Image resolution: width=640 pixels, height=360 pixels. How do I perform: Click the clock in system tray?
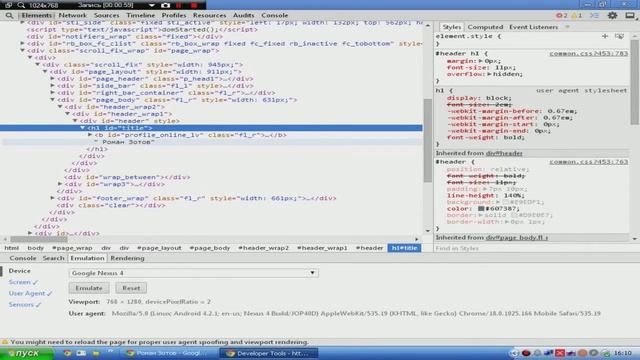(623, 353)
